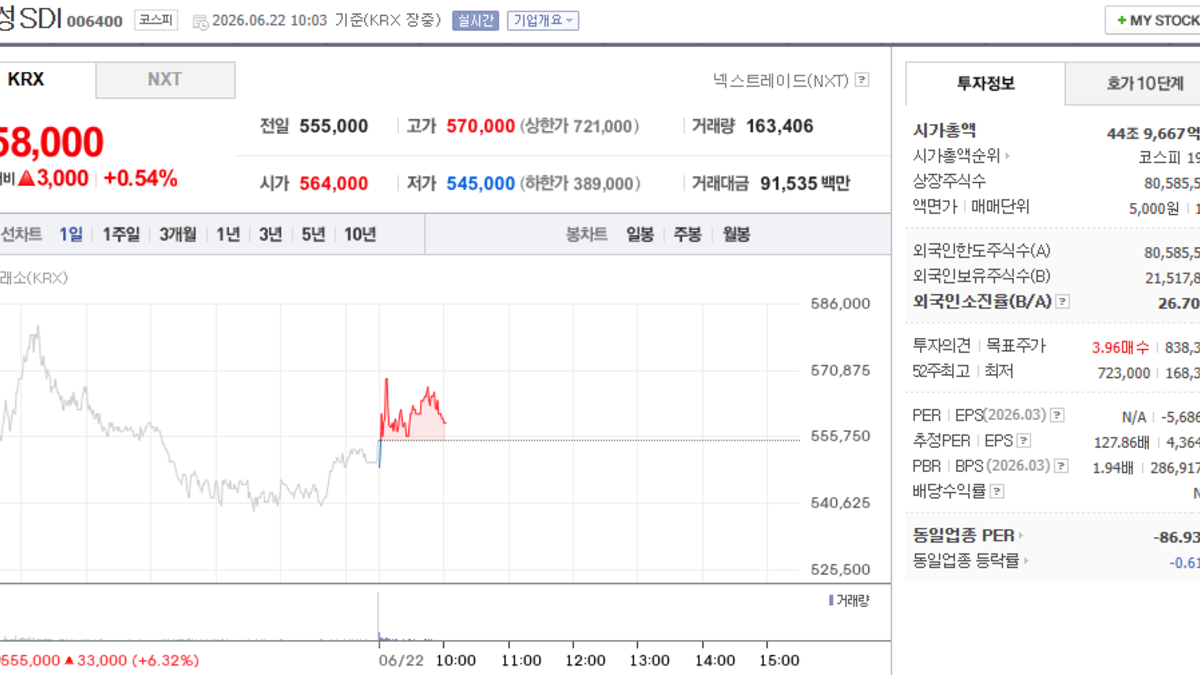The image size is (1200, 675).
Task: Click the 11:00 time axis label
Action: 521,660
